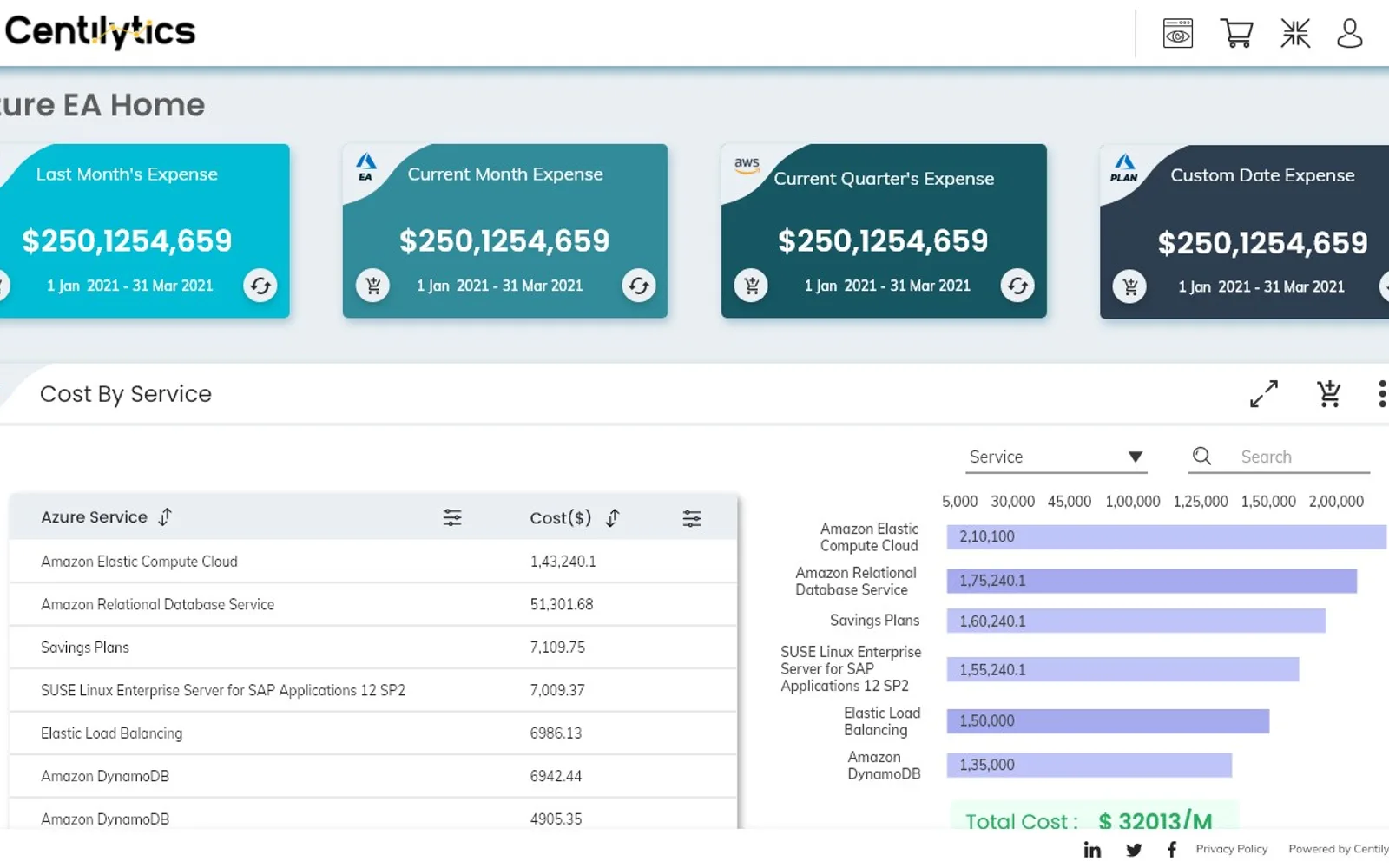Screen dimensions: 1389x868
Task: Select the SUSE Linux Enterprise Server row
Action: [x=373, y=690]
